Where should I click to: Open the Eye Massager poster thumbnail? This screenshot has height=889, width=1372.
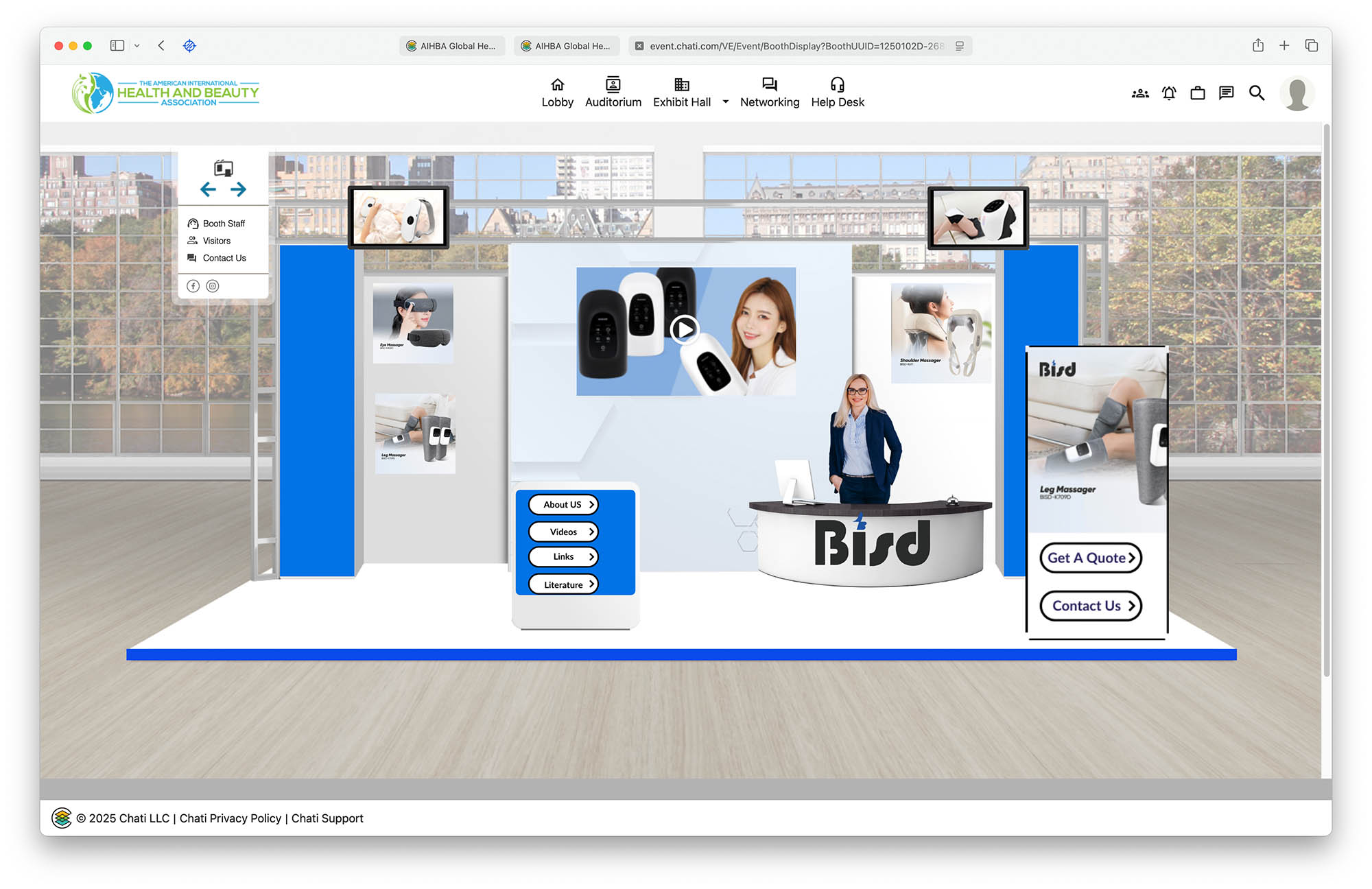[412, 322]
